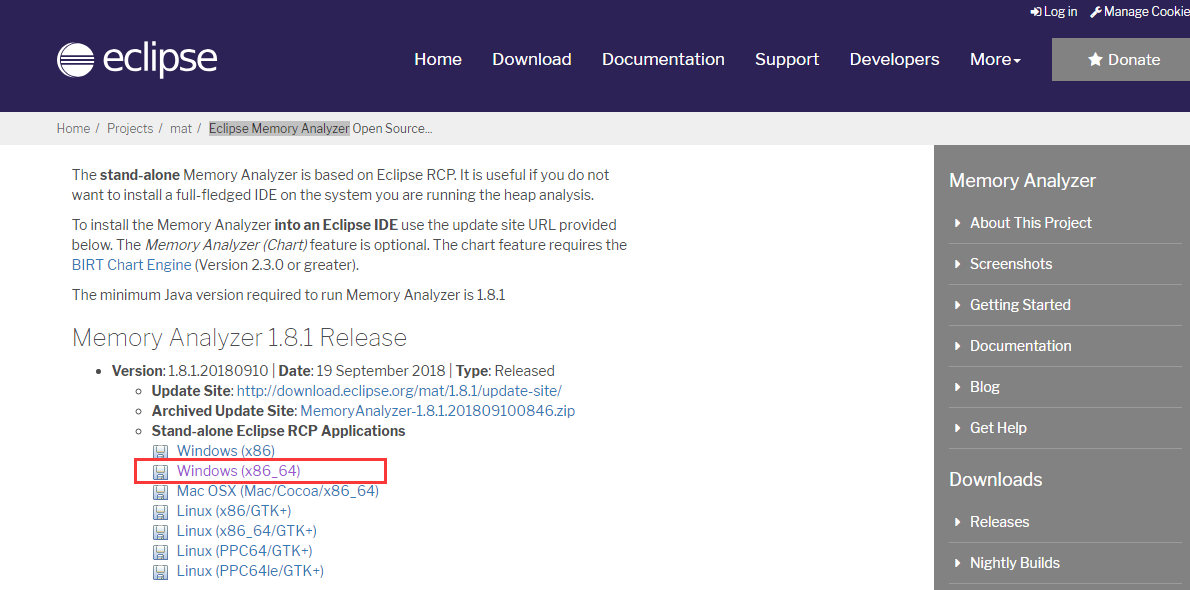1190x590 pixels.
Task: Click the Donate button
Action: tap(1121, 59)
